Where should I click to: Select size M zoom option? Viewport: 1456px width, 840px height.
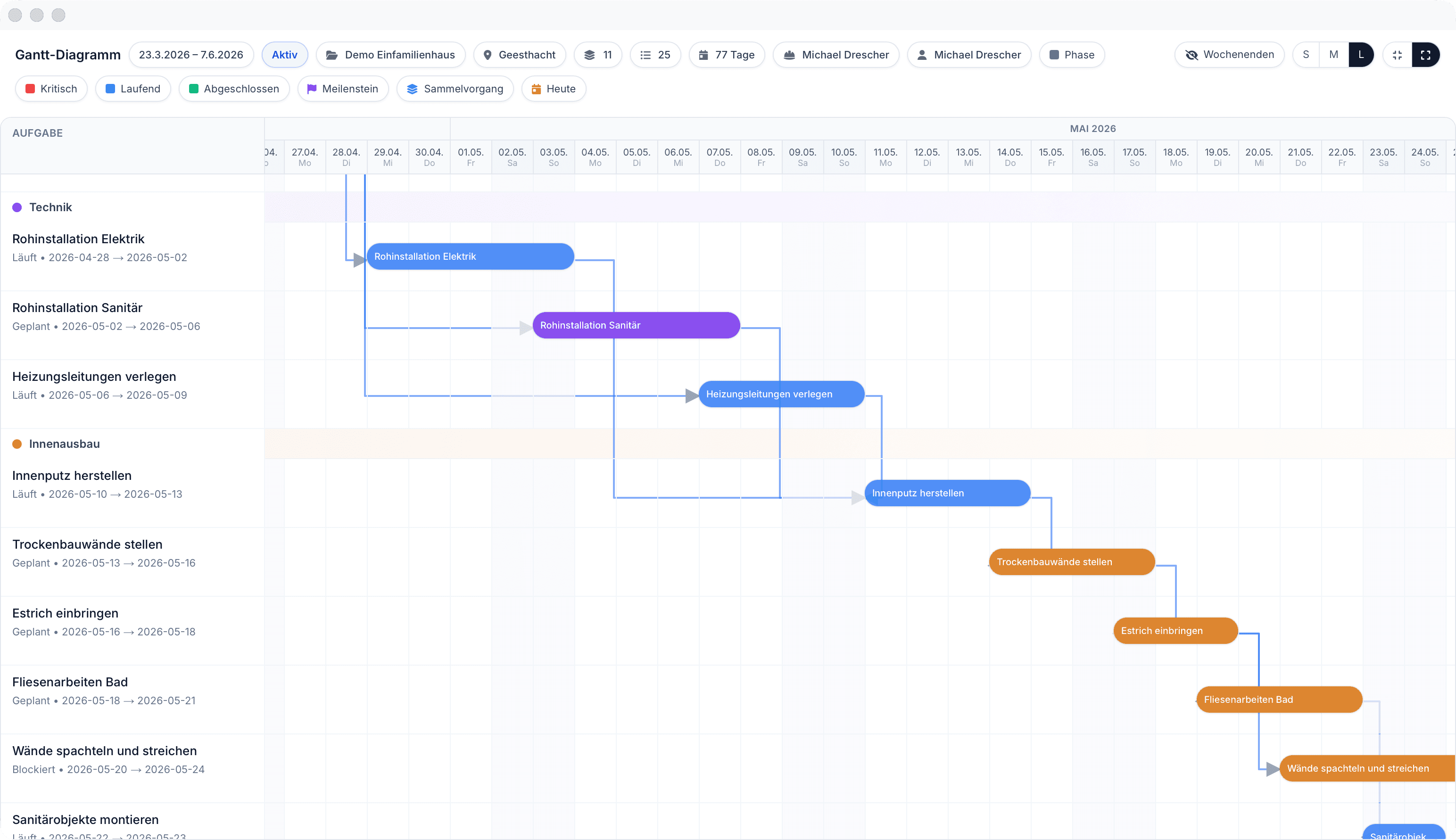tap(1334, 55)
